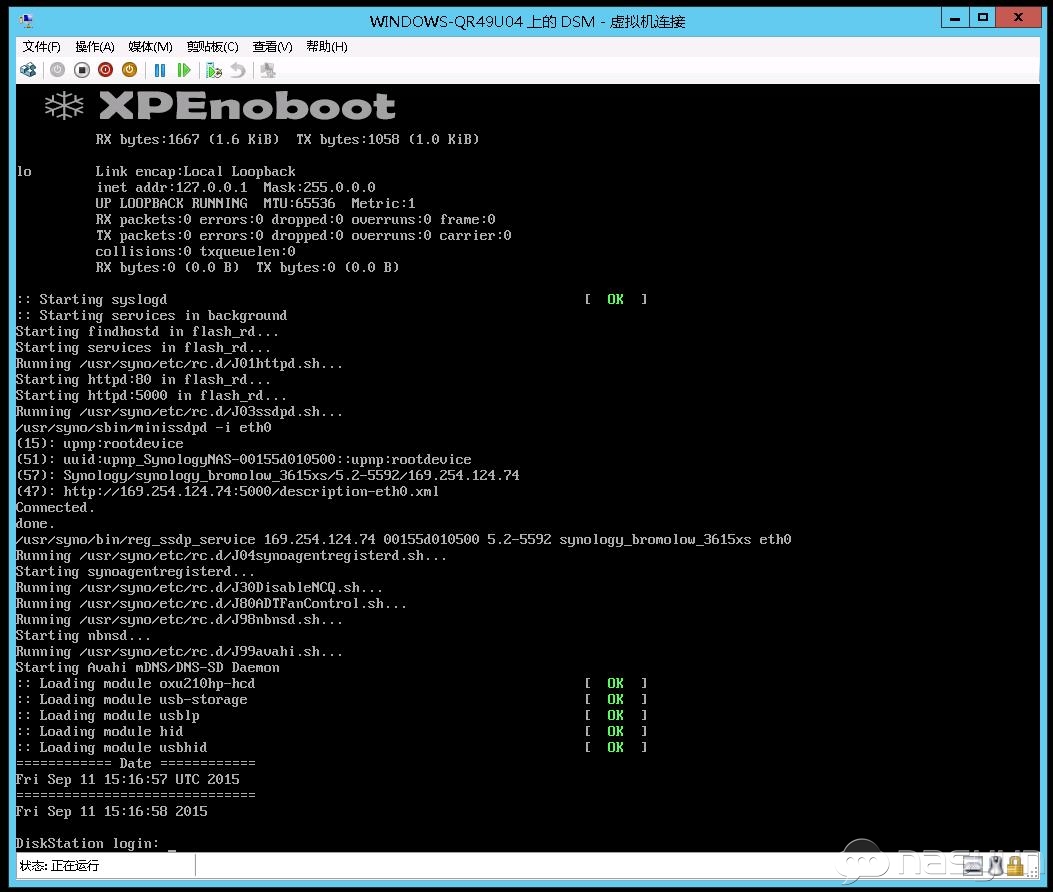1053x892 pixels.
Task: Shut down the VM using red power icon
Action: pyautogui.click(x=105, y=70)
